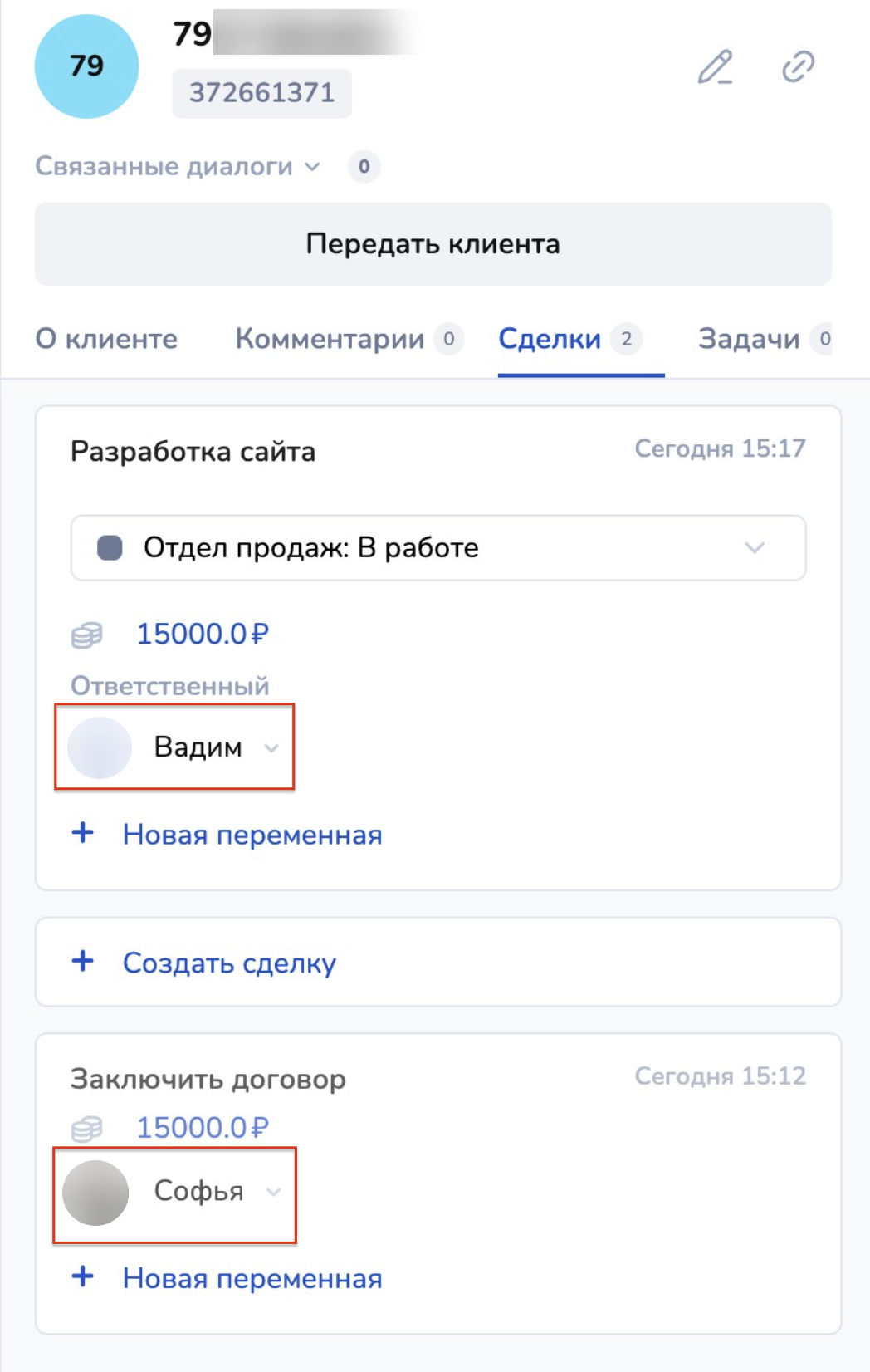This screenshot has height=1372, width=870.
Task: Open the Вадим responsible-person dropdown arrow
Action: [x=271, y=748]
